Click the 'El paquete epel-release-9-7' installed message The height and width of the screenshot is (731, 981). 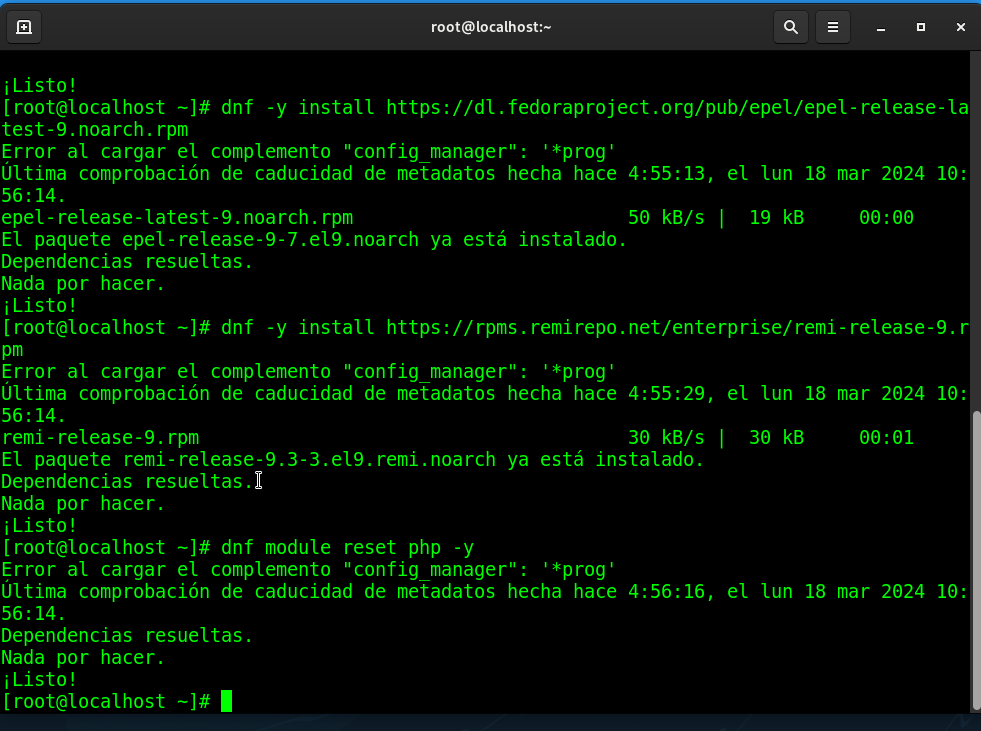[314, 239]
